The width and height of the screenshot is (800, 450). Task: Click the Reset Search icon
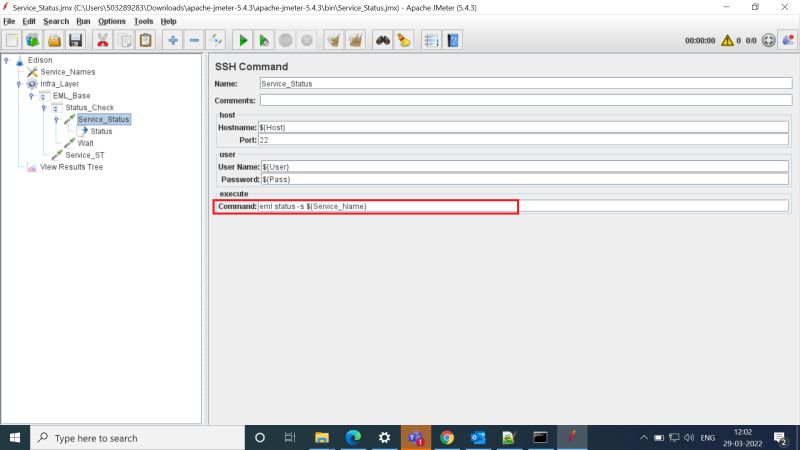pos(404,40)
